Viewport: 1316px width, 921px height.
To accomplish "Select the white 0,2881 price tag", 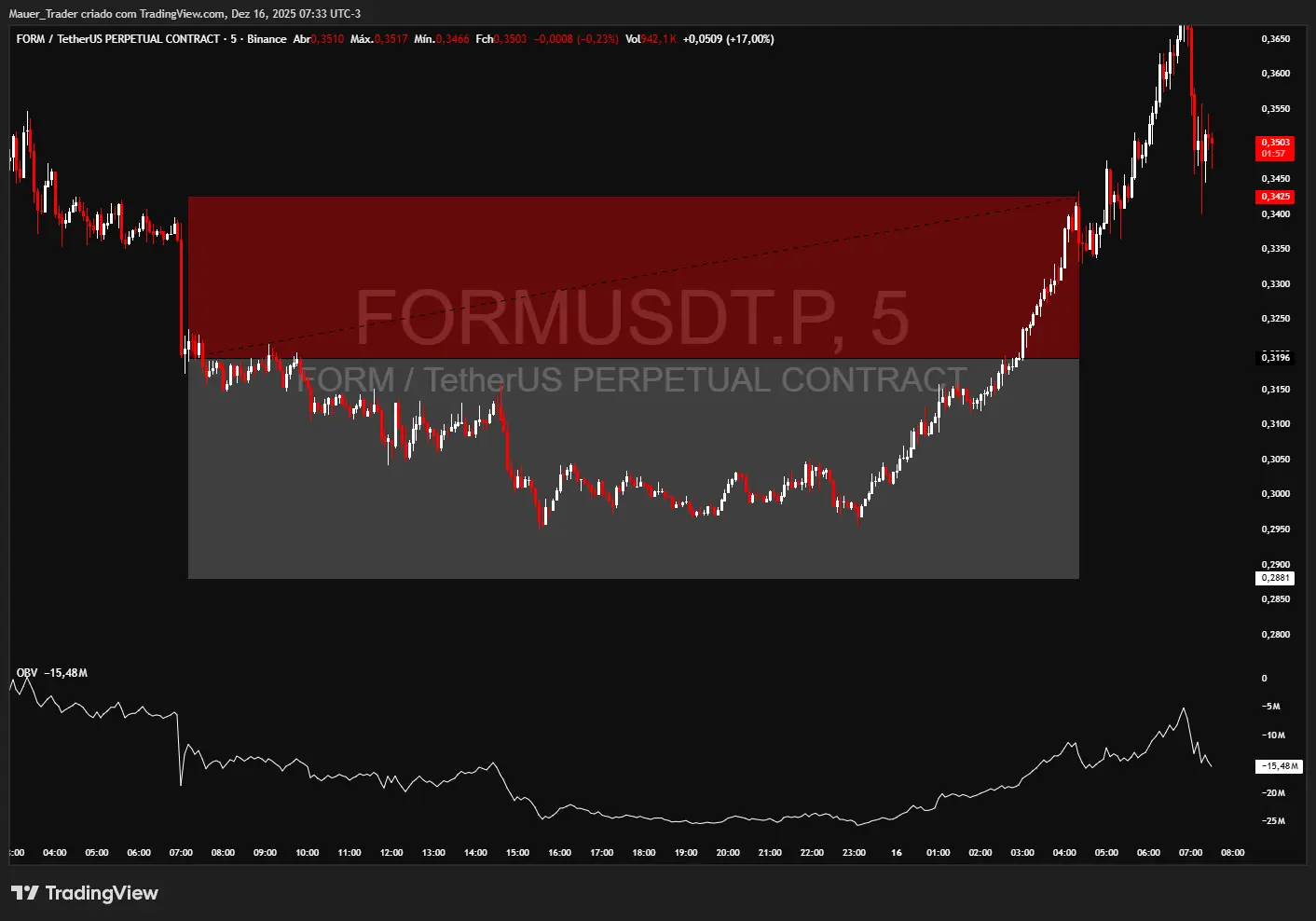I will pyautogui.click(x=1275, y=578).
